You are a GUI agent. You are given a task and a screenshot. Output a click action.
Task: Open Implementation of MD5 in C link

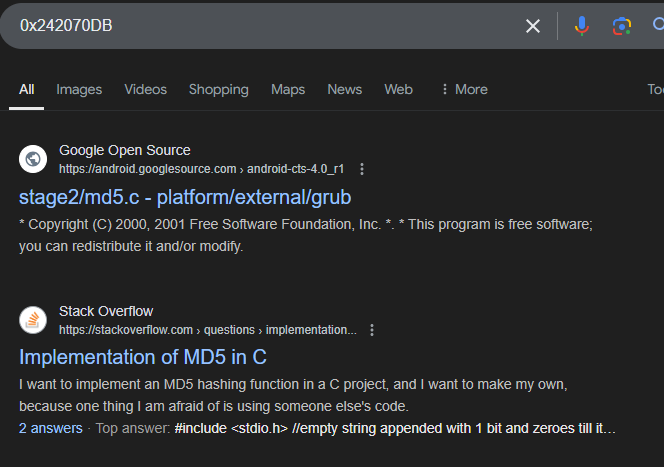click(x=143, y=357)
